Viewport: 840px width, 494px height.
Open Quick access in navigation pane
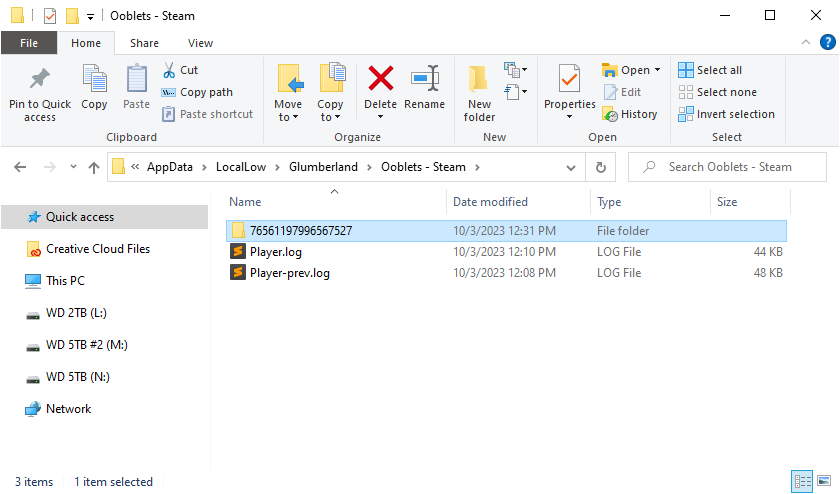coord(104,217)
